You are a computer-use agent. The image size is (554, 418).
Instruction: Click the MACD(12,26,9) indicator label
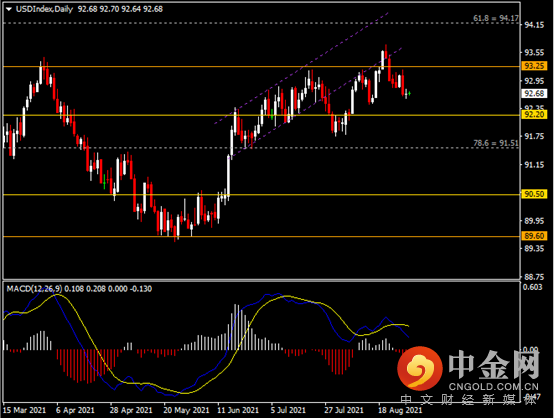(34, 289)
